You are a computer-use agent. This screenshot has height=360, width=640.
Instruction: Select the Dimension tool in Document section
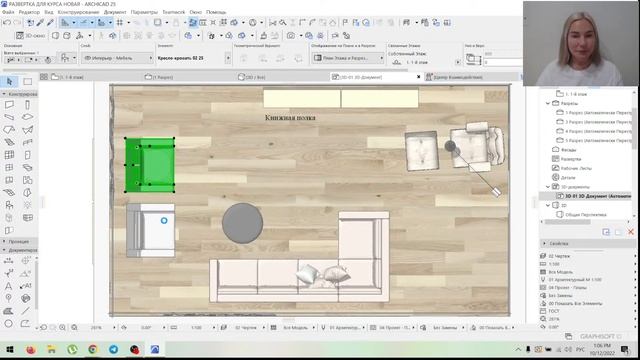(8, 260)
